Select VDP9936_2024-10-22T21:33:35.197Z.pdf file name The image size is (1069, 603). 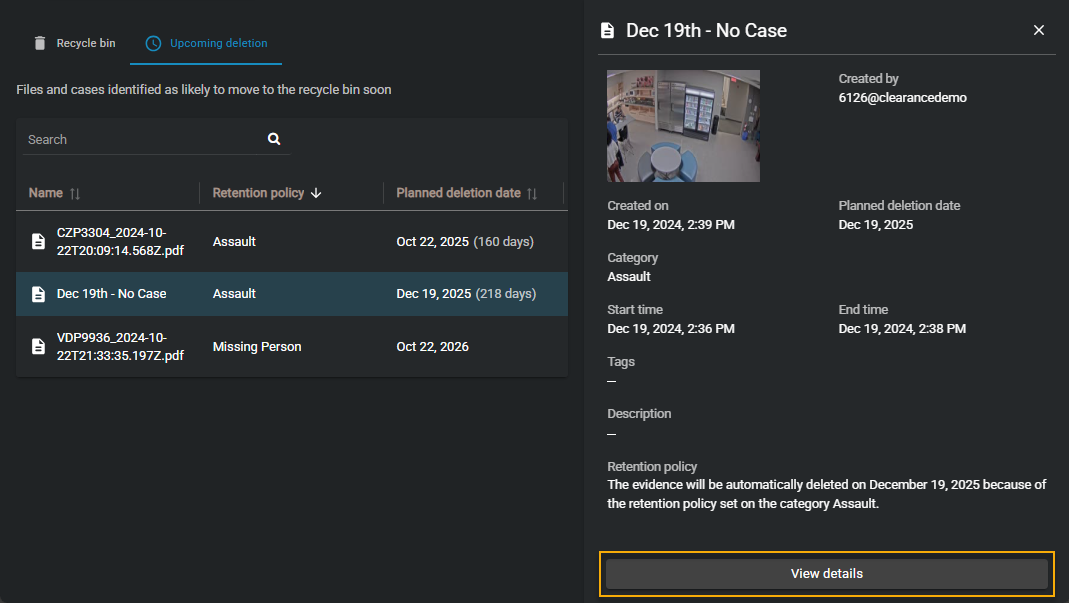pos(120,347)
